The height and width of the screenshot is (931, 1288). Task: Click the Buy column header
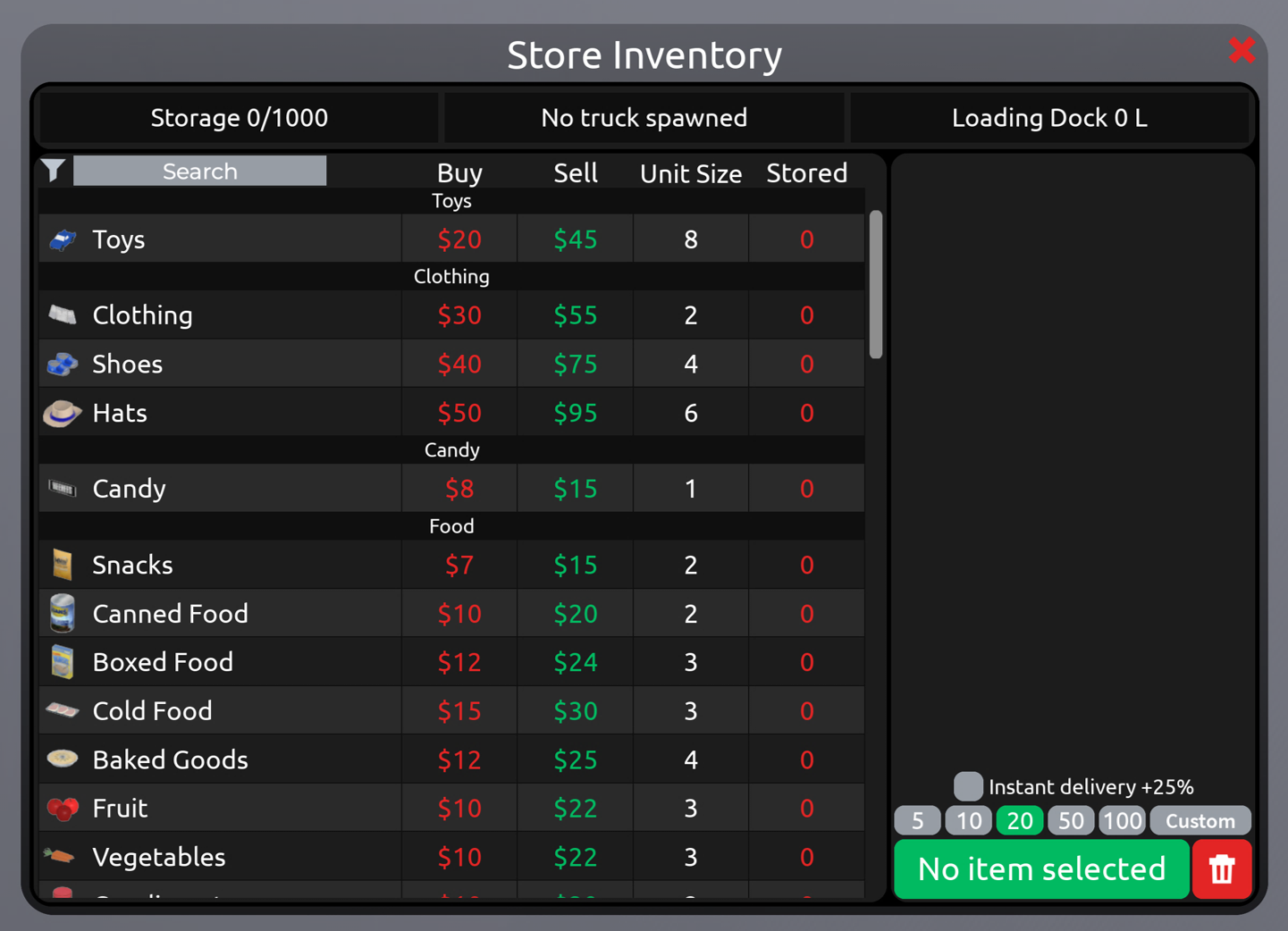click(x=459, y=172)
